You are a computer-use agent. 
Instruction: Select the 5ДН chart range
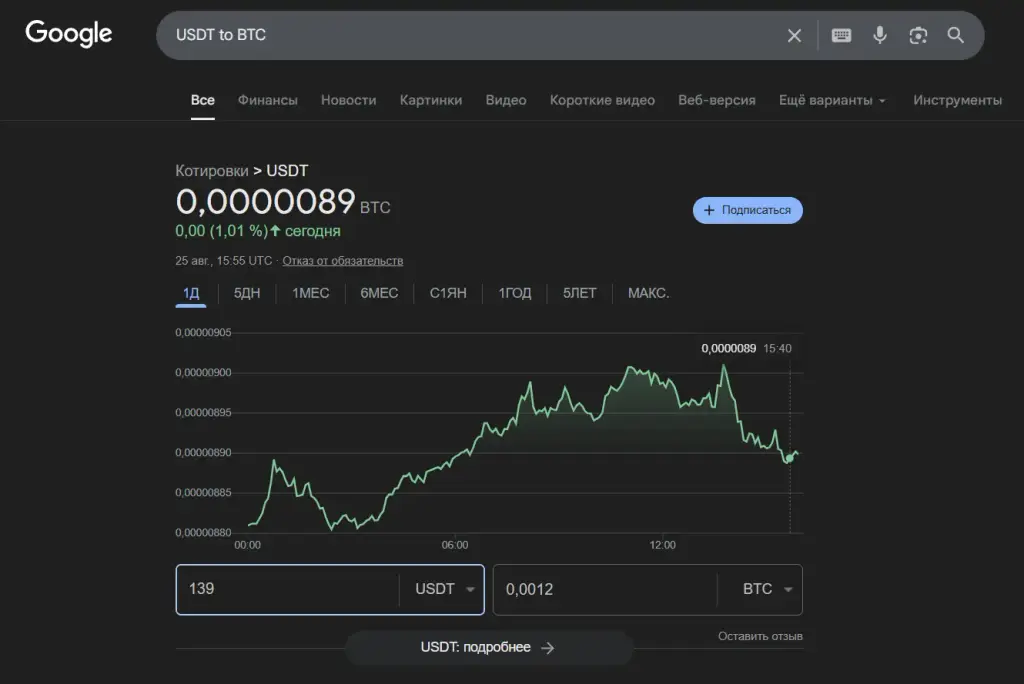[247, 293]
